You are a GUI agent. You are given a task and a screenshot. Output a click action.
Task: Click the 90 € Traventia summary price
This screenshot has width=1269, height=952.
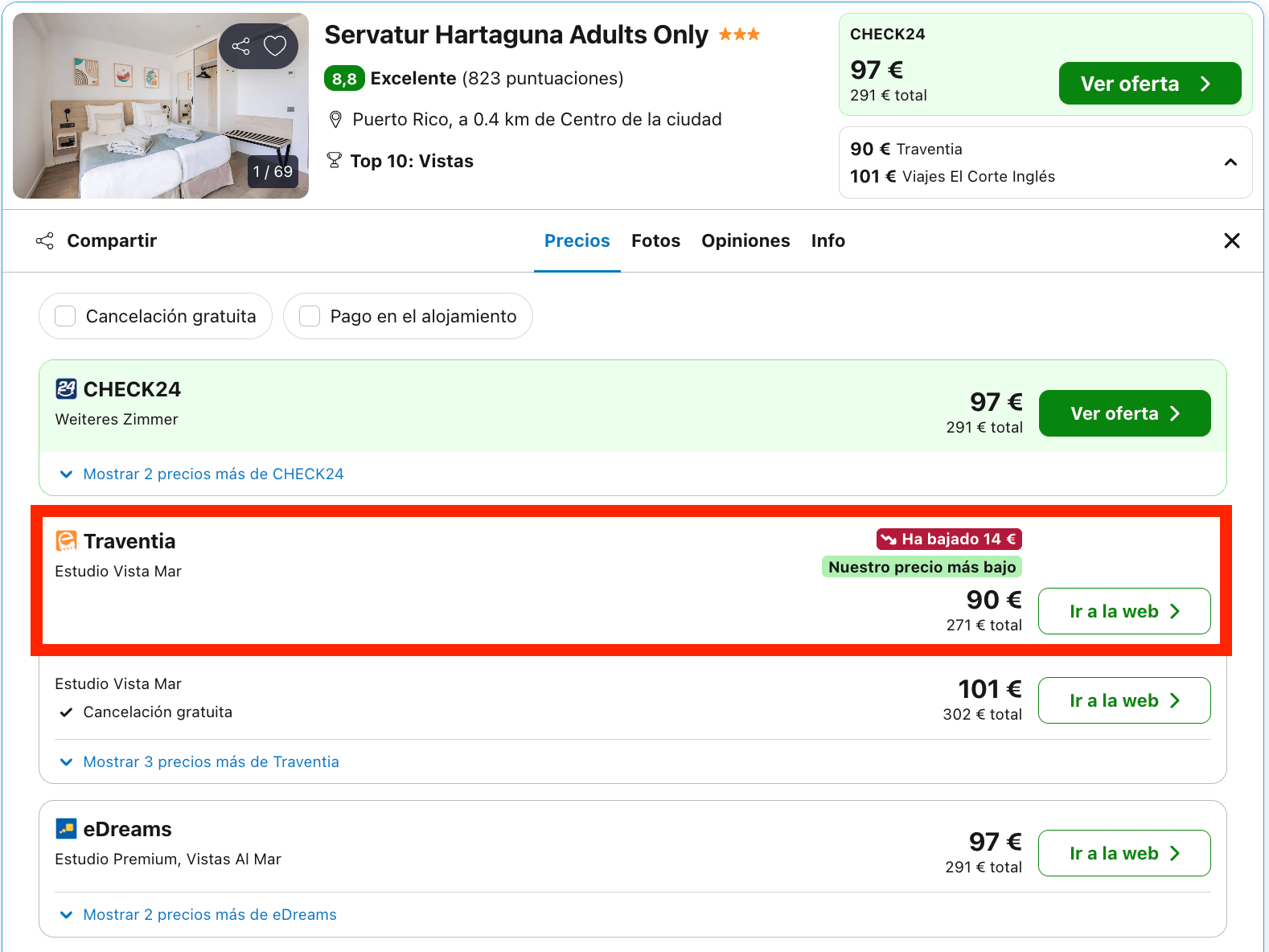click(x=906, y=149)
